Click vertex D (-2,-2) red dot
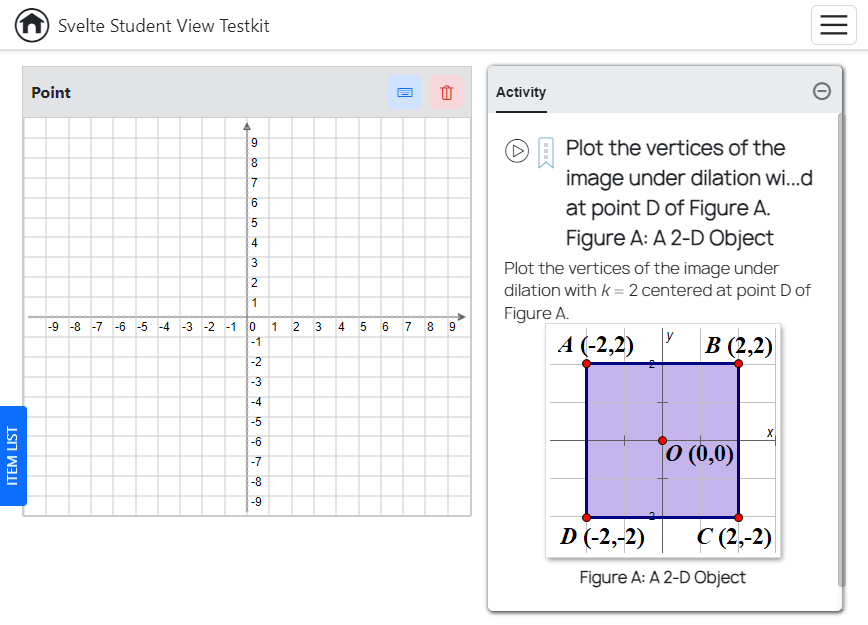 (586, 517)
